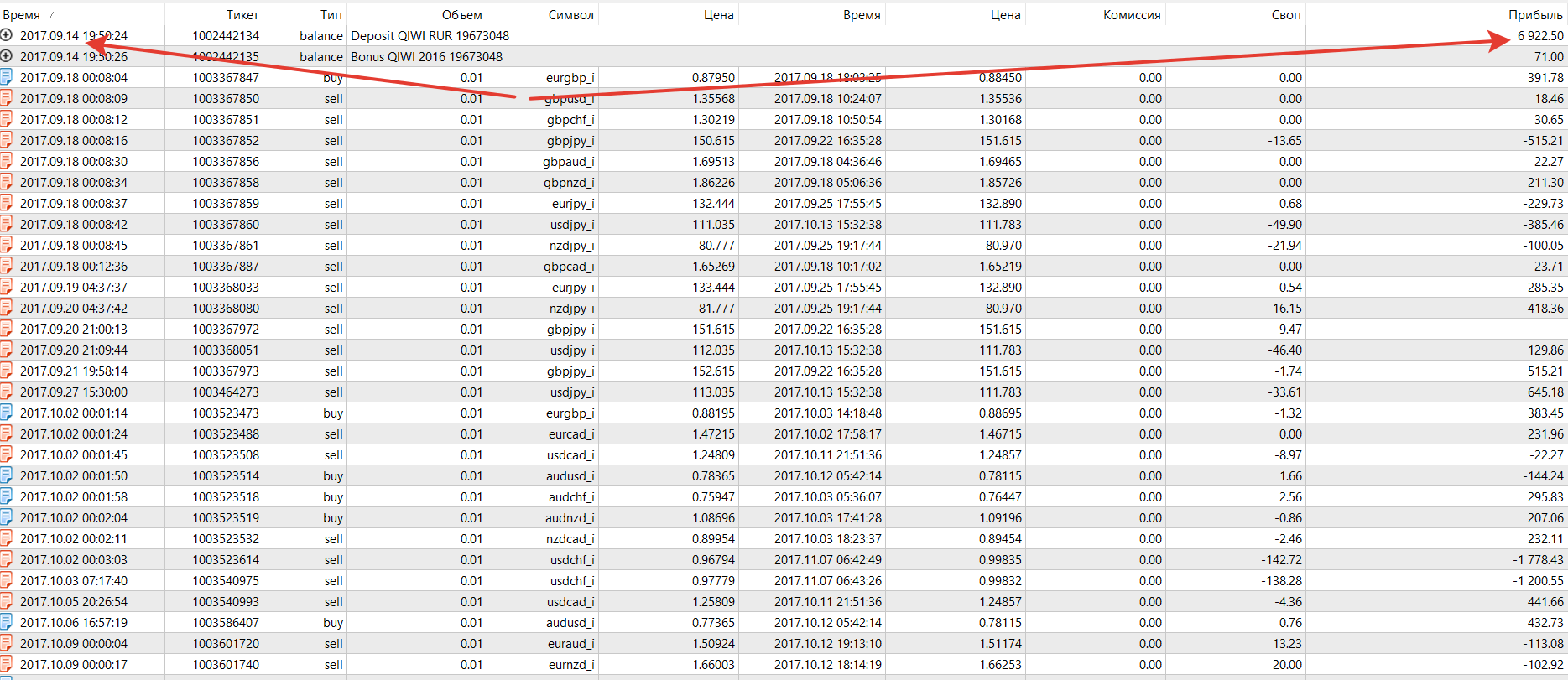Click the sell order icon for ticket 1003523488
1568x680 pixels.
click(x=6, y=433)
